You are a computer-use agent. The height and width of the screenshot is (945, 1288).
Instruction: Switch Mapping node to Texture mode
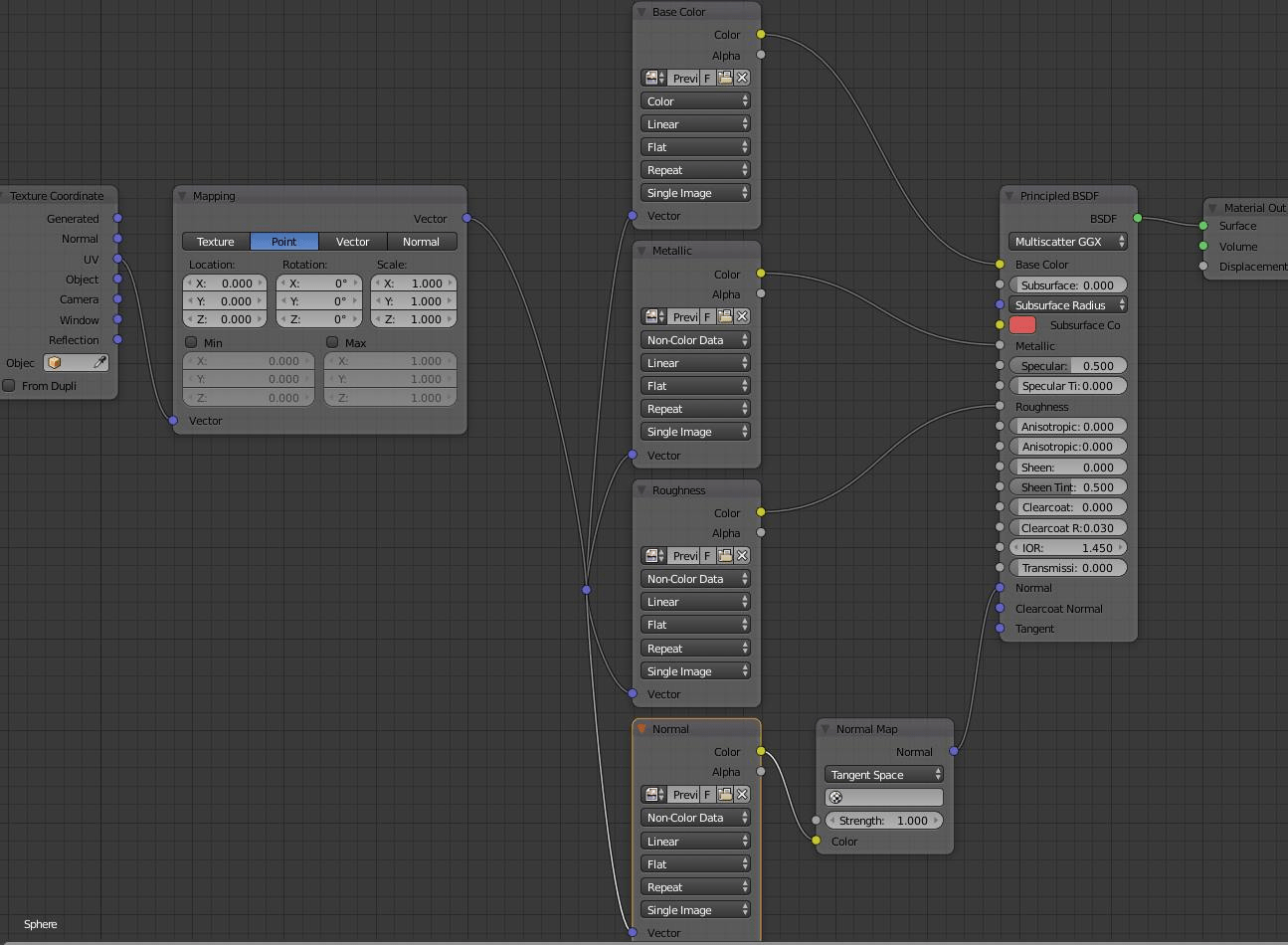(215, 241)
